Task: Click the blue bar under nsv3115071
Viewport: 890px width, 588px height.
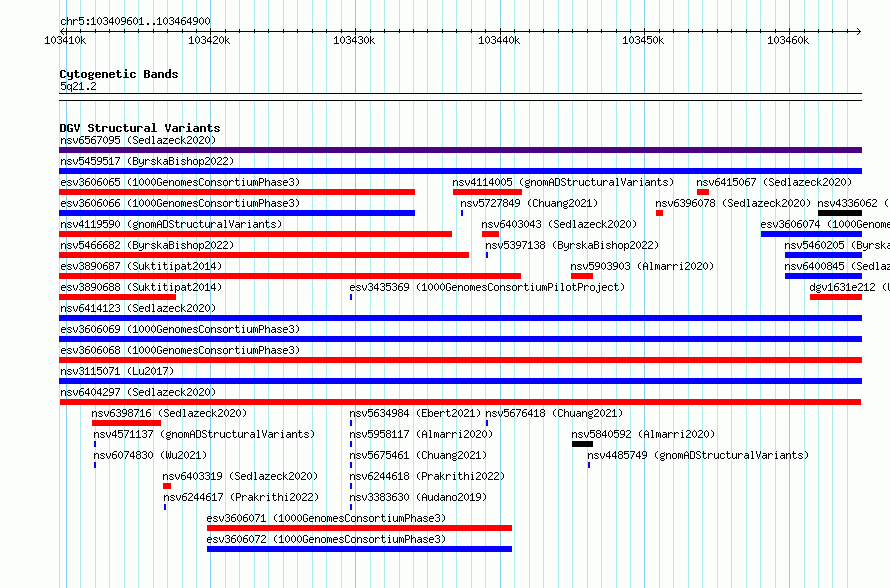Action: coord(460,381)
